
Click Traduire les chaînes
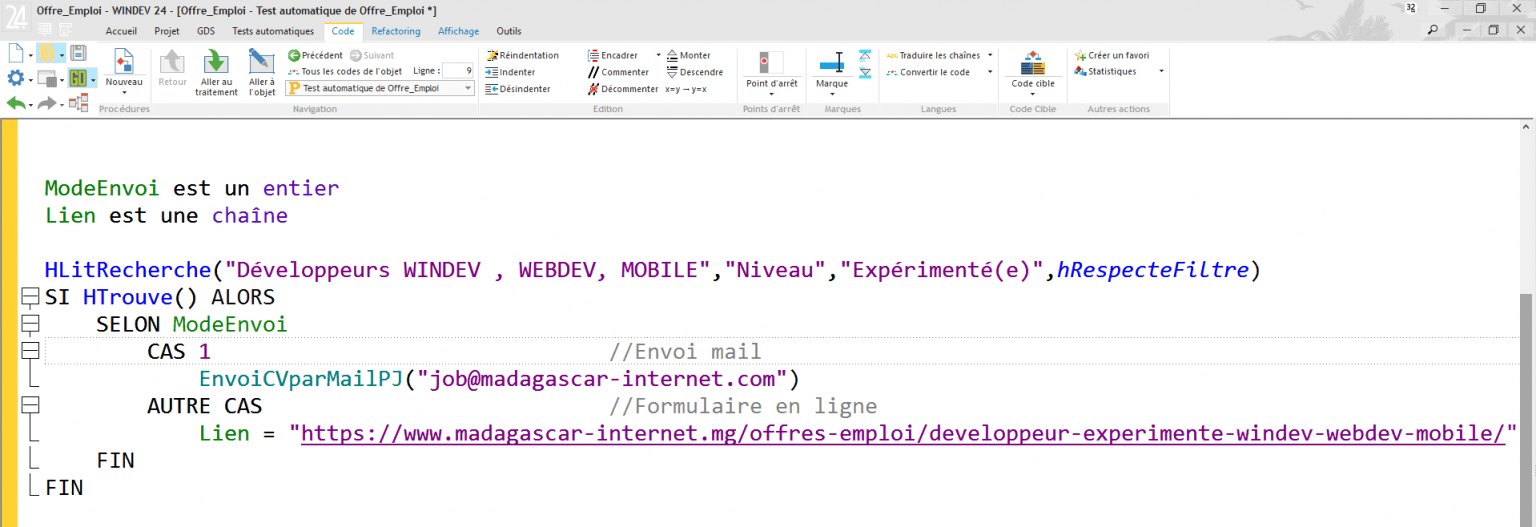933,55
